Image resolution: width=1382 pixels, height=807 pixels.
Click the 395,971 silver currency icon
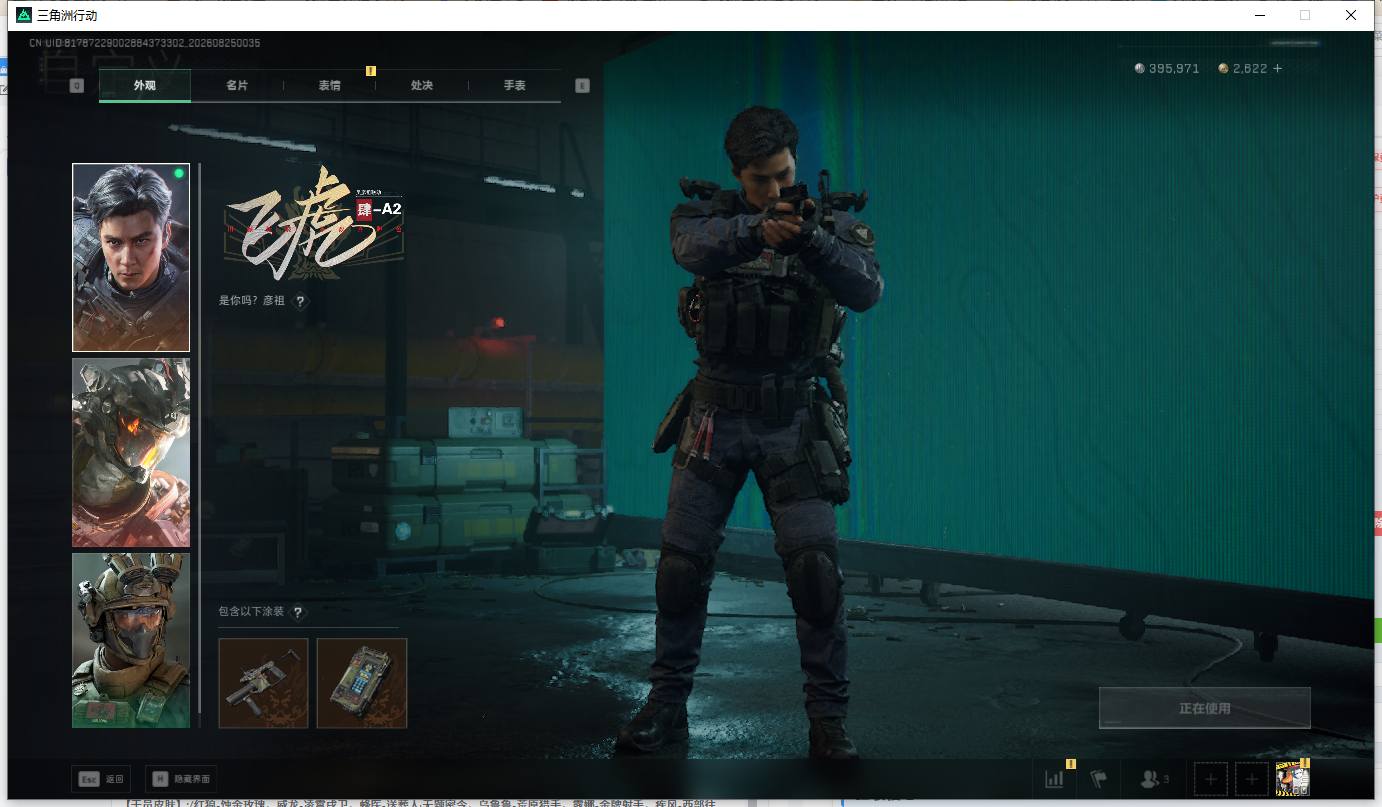[x=1139, y=69]
